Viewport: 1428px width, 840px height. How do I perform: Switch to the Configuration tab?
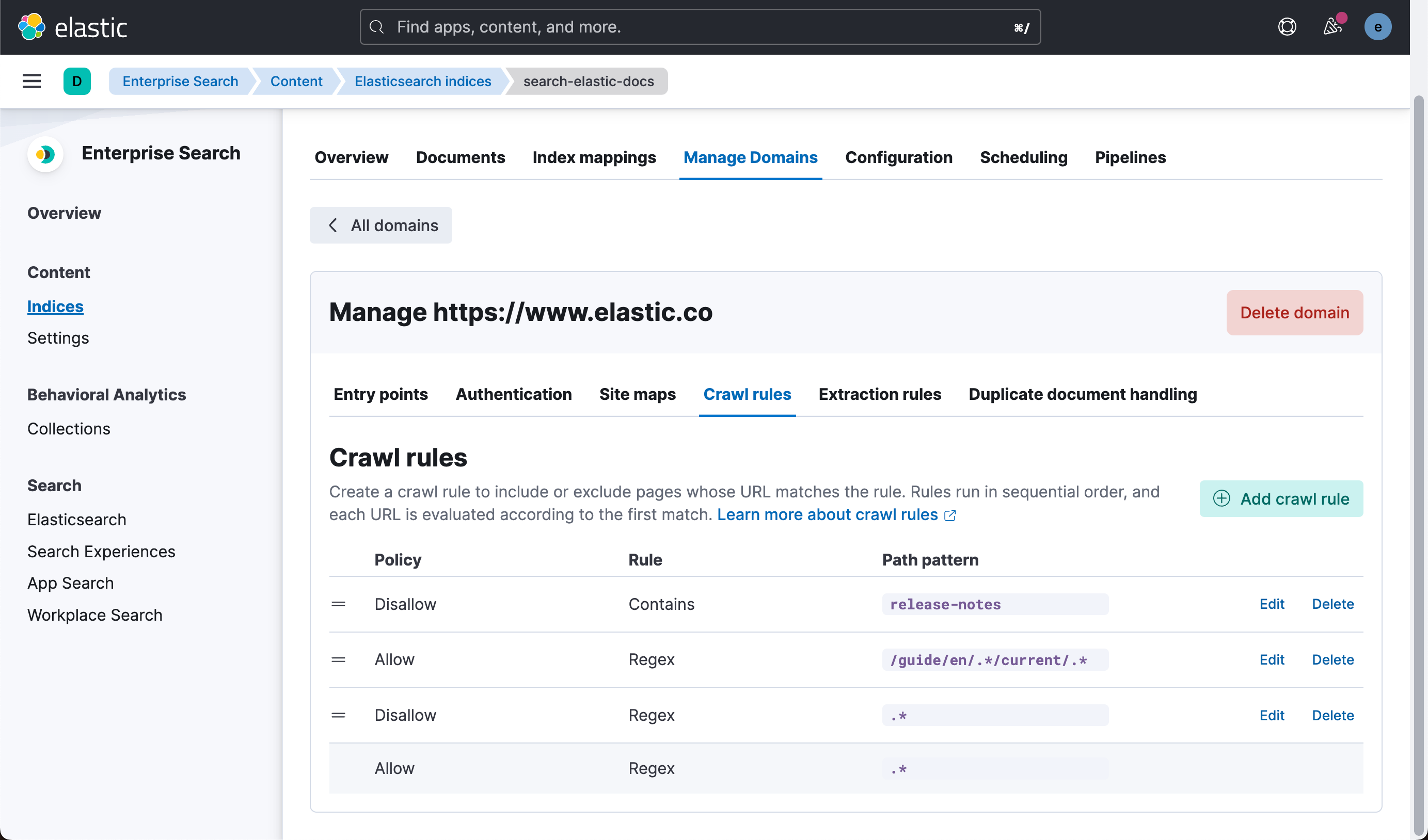[x=899, y=157]
